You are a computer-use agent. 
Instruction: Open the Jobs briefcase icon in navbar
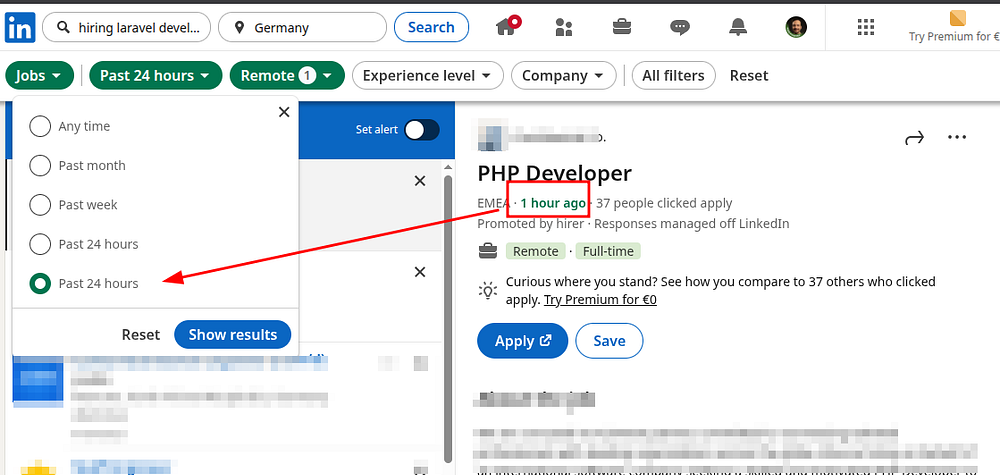tap(622, 27)
